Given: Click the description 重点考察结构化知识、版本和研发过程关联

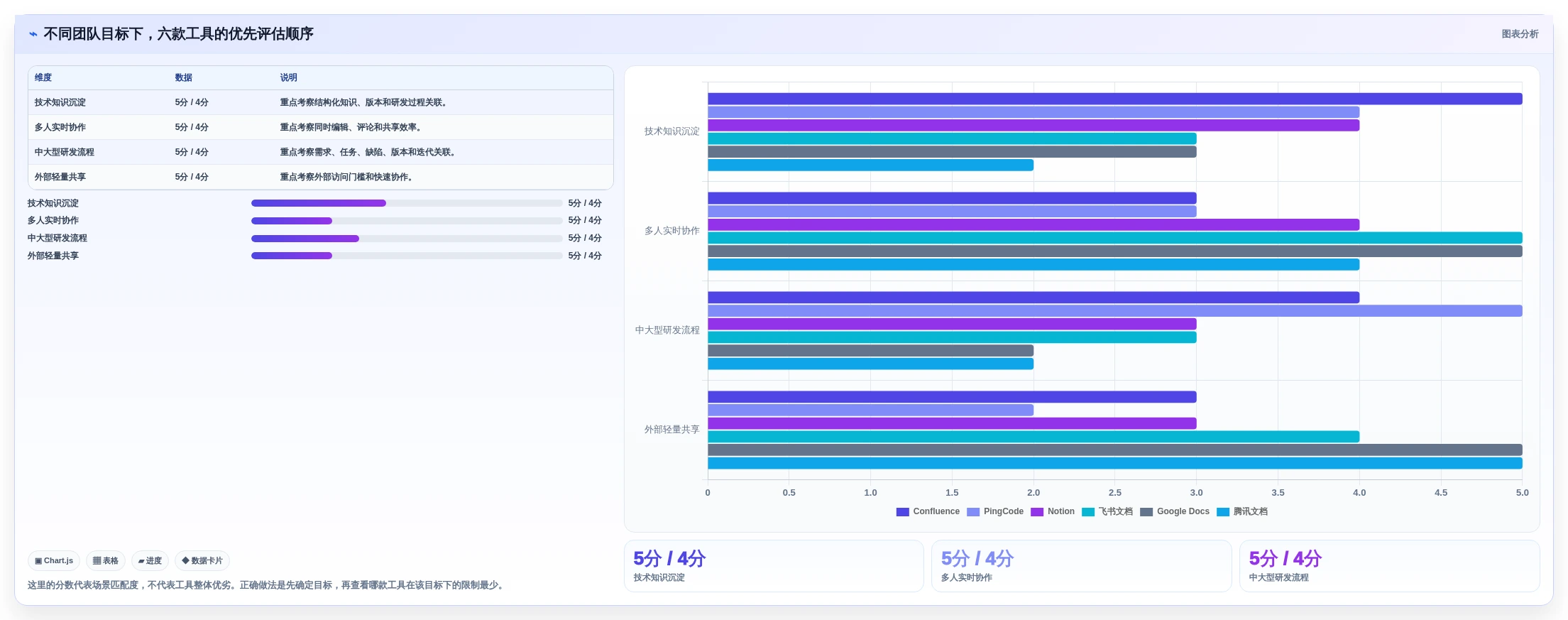Looking at the screenshot, I should [364, 102].
